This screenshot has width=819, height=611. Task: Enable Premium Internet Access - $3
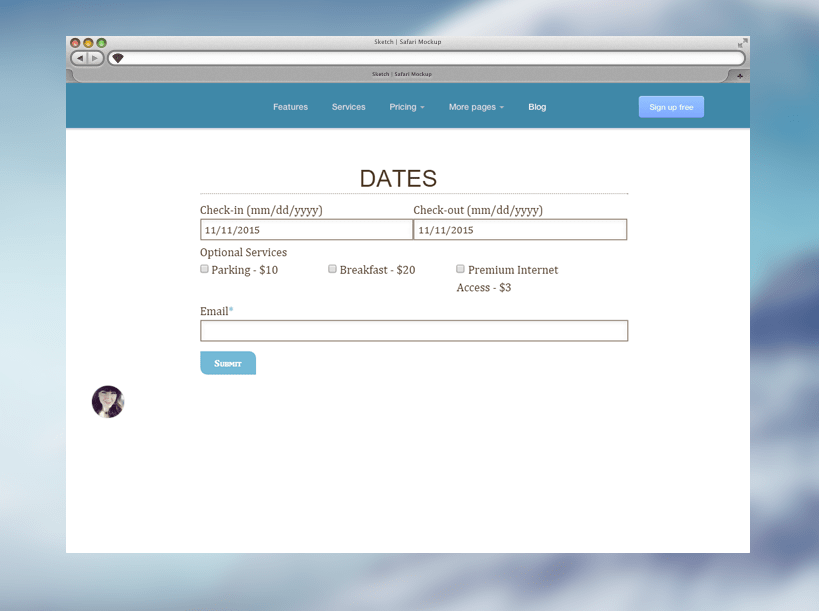click(x=460, y=268)
